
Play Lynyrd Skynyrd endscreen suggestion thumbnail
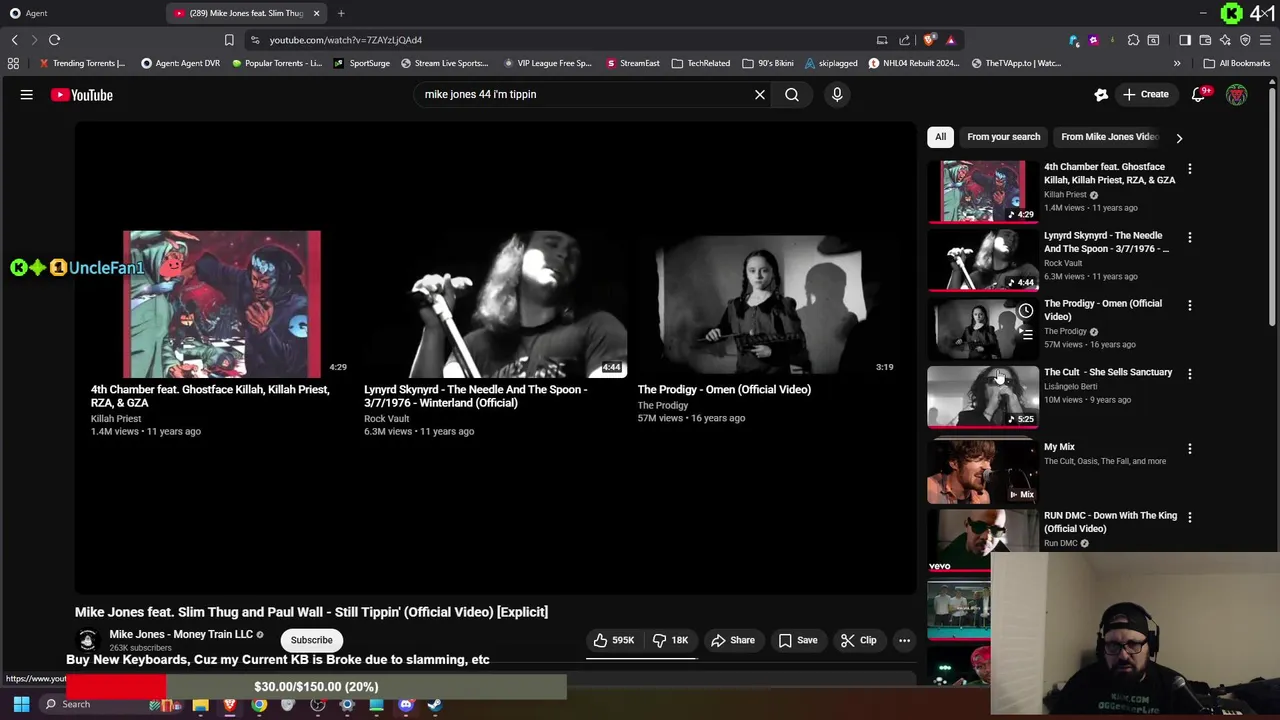click(x=496, y=304)
